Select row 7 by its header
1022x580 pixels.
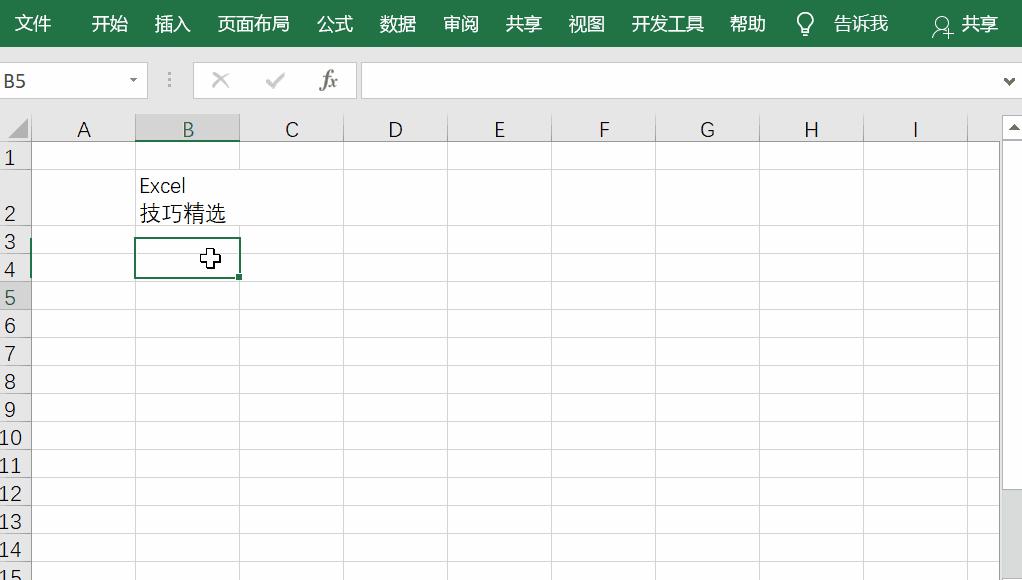click(14, 352)
